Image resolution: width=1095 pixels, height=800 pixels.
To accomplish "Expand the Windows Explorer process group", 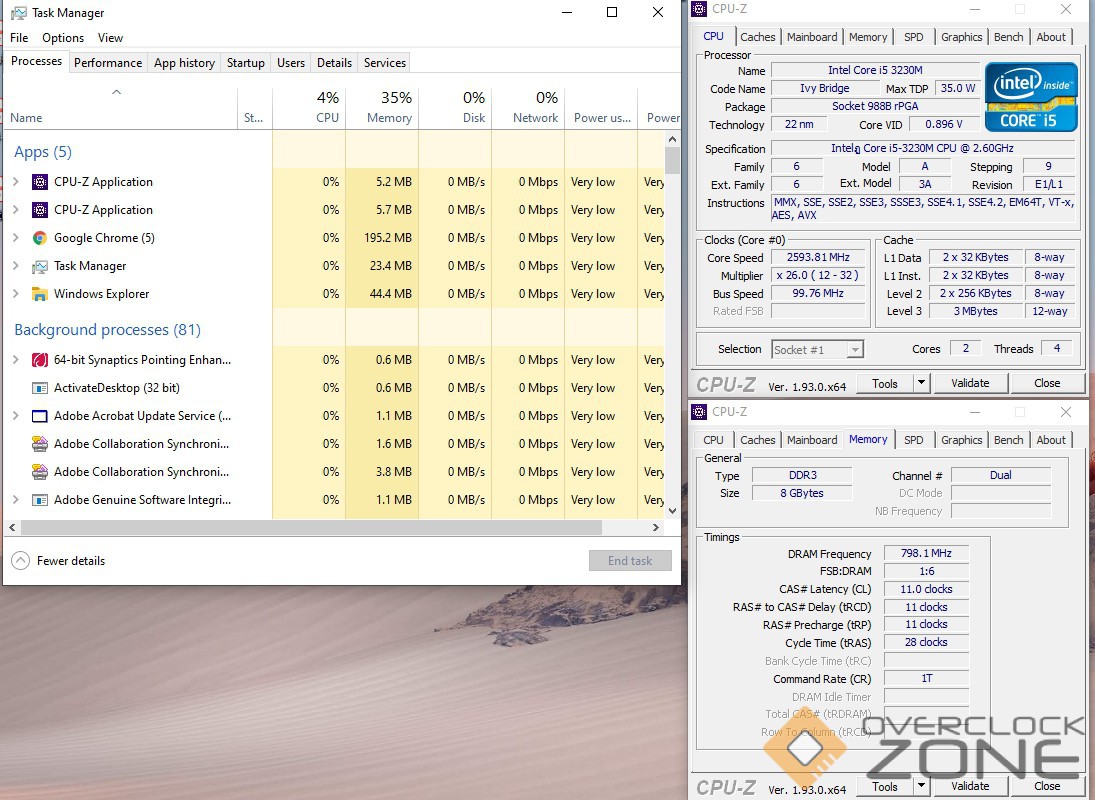I will [x=15, y=294].
